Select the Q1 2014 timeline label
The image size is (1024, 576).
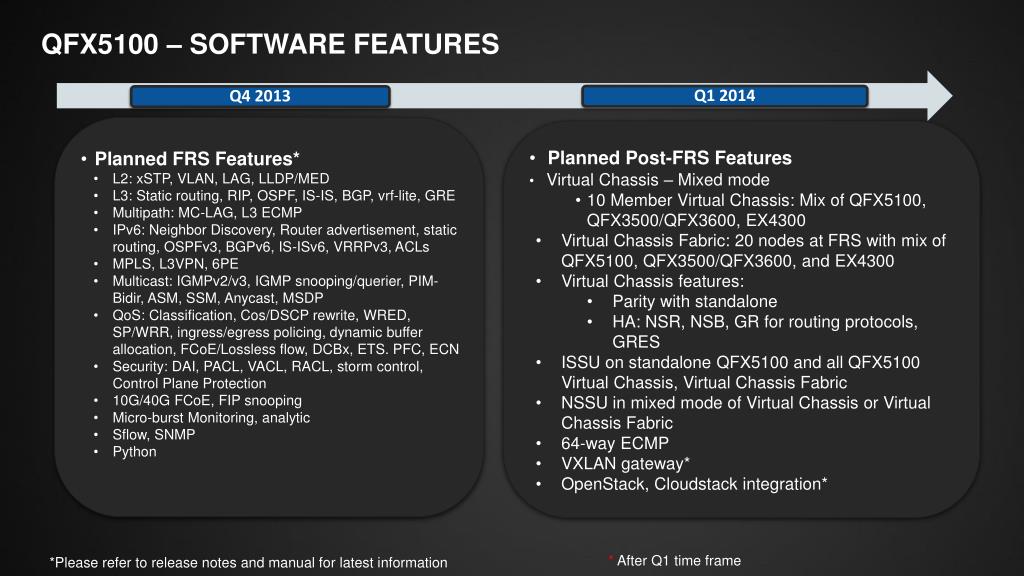point(724,95)
